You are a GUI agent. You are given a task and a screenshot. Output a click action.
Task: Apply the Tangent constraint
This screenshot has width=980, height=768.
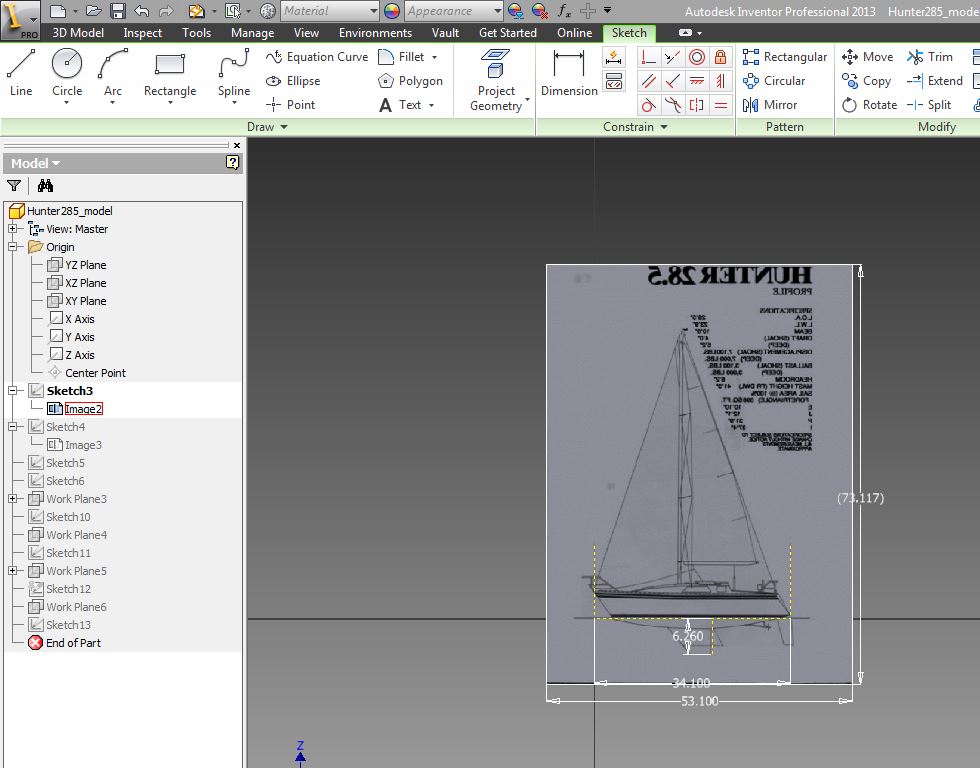[648, 105]
